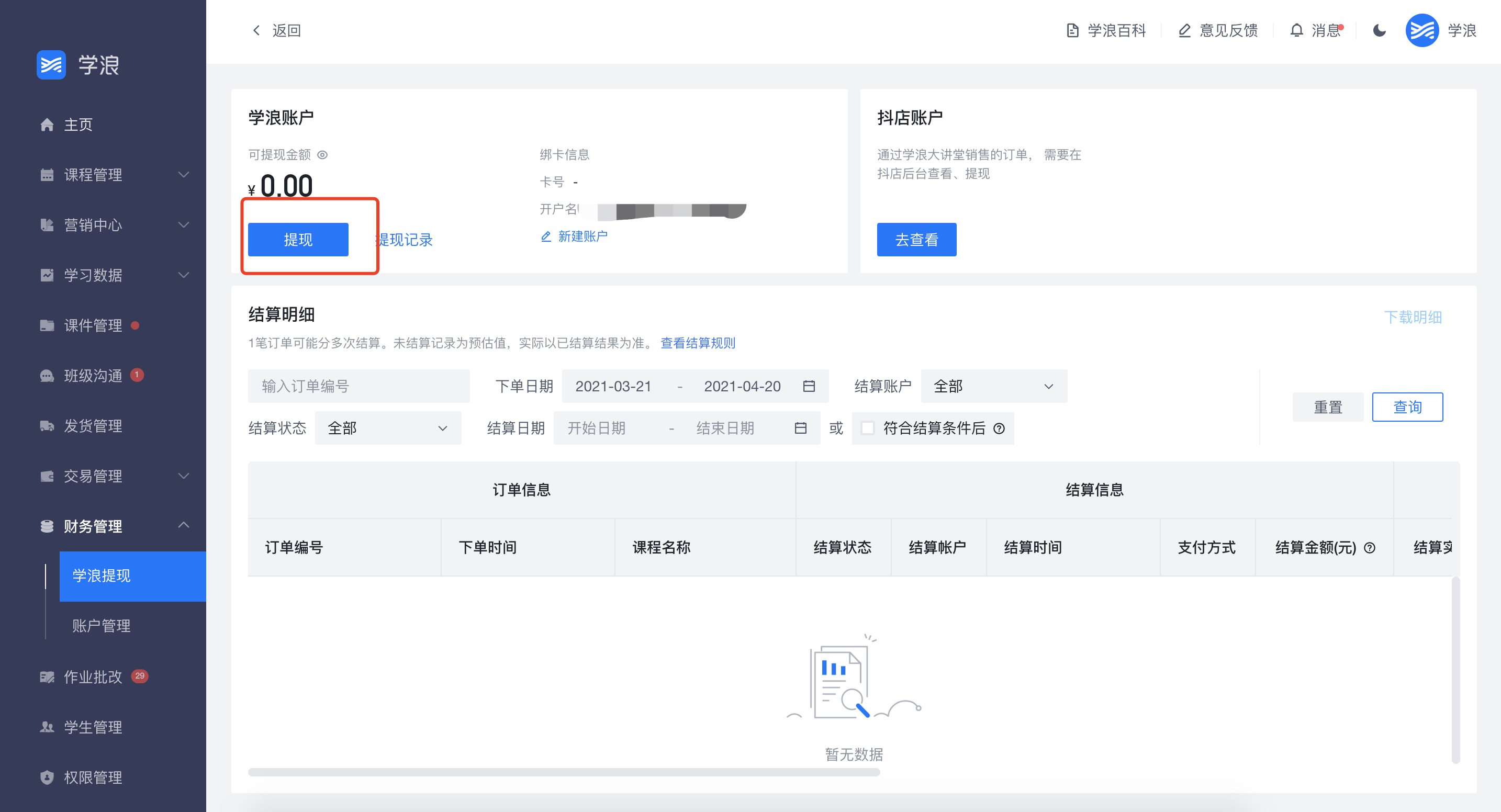Click the calendar icon in 结算日期 field
The width and height of the screenshot is (1501, 812).
[x=801, y=428]
